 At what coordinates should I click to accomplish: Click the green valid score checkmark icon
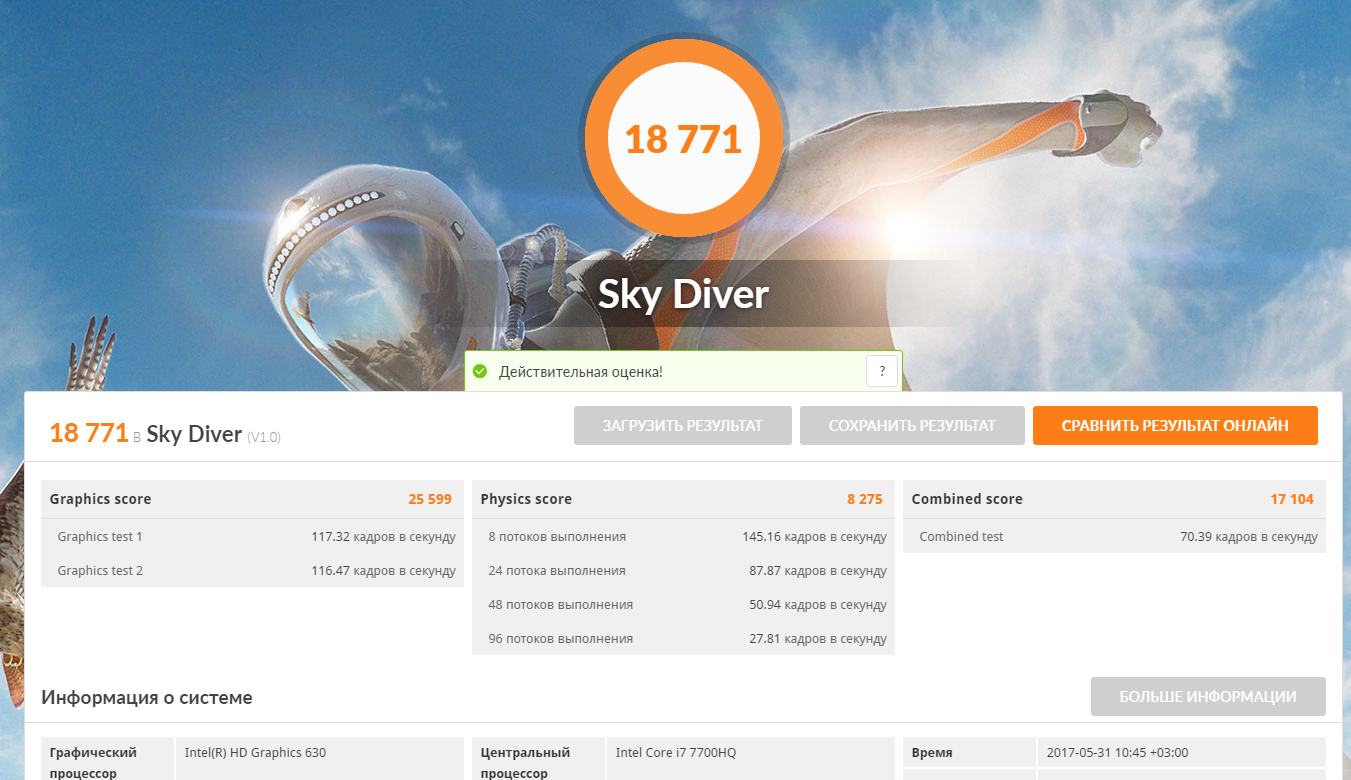pos(480,372)
